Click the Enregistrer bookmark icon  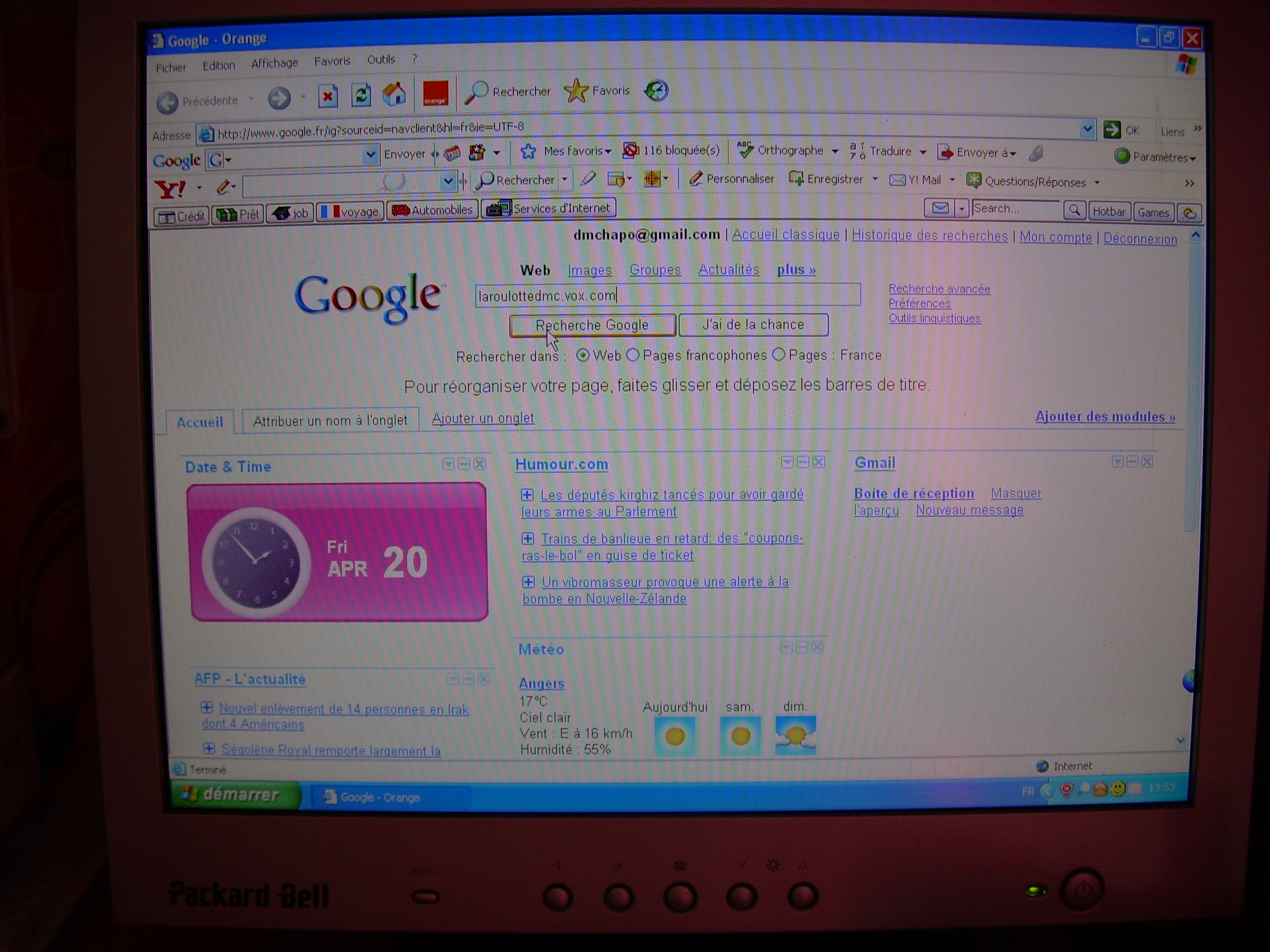(796, 179)
